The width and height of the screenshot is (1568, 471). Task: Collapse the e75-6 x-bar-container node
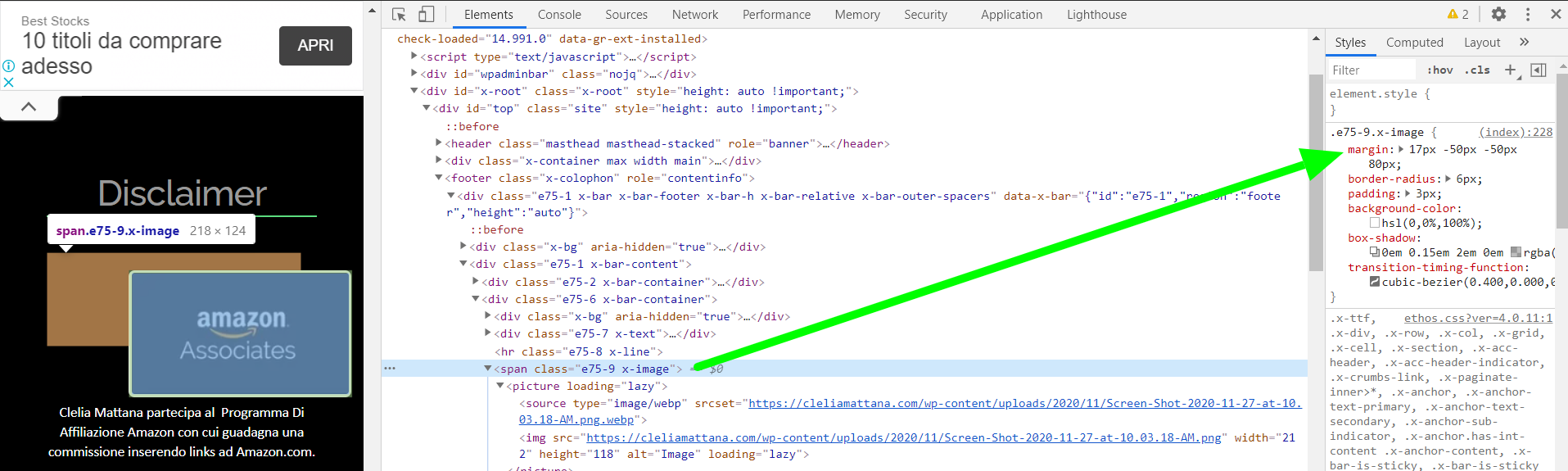point(476,299)
